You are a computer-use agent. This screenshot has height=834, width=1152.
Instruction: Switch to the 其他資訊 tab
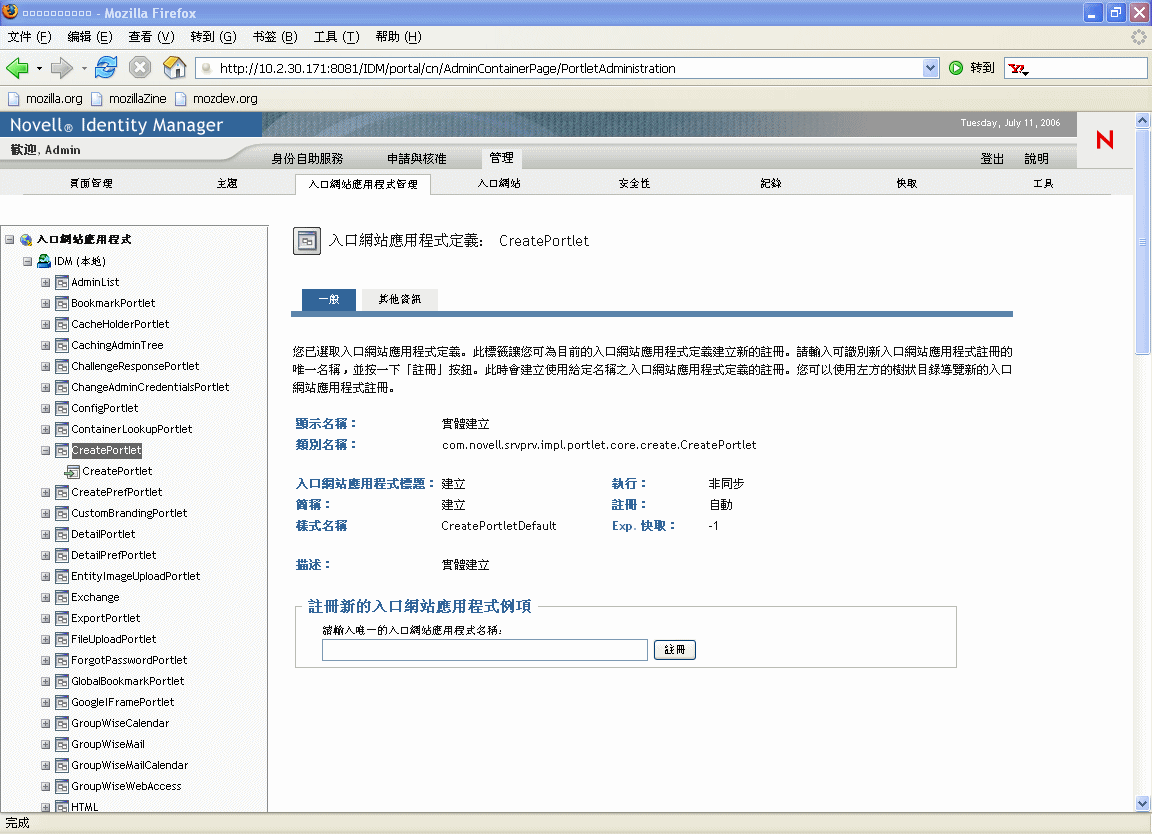tap(399, 299)
